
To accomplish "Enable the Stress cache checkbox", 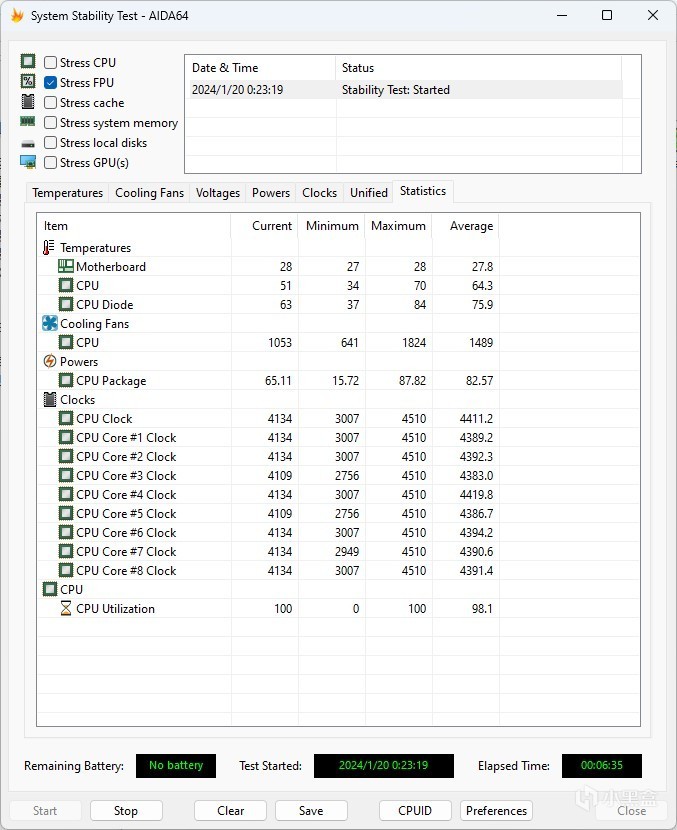I will (x=50, y=103).
